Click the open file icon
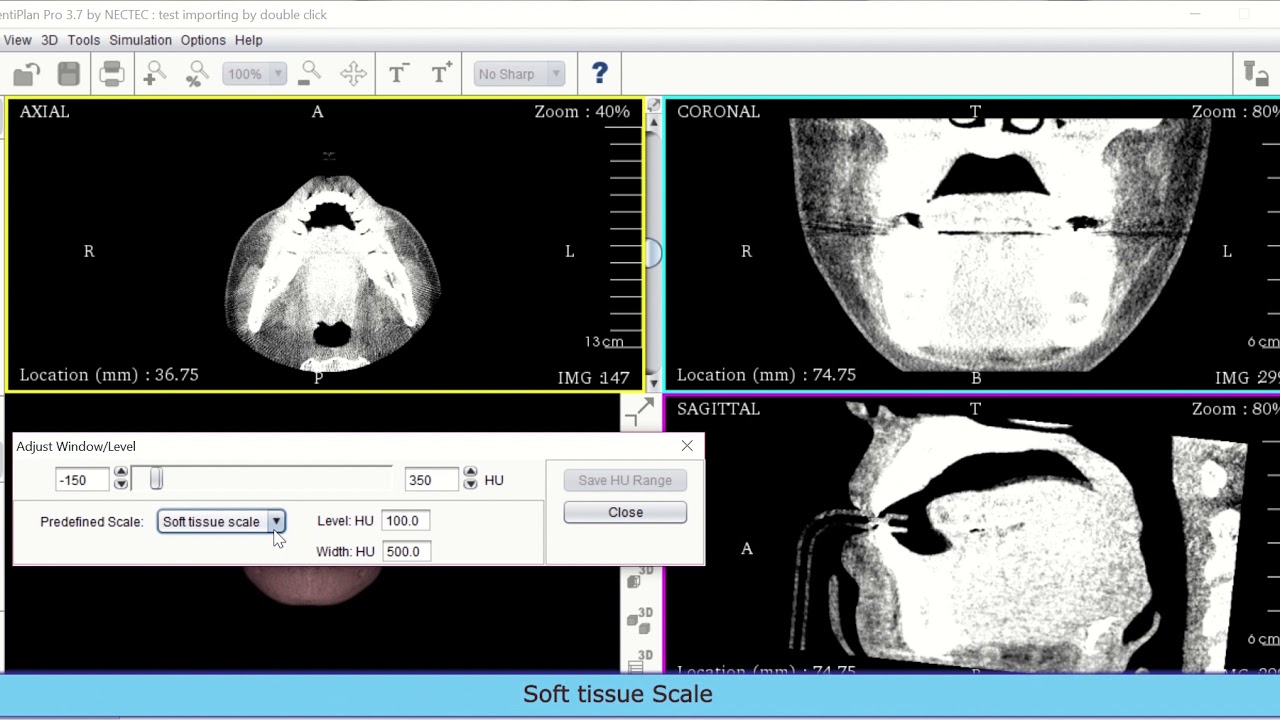Screen dimensions: 1280x720 tap(27, 74)
